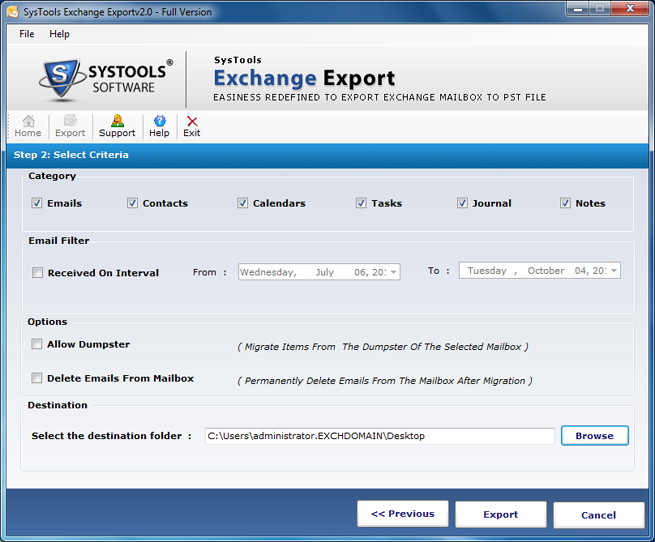
Task: Open the File menu
Action: [x=27, y=34]
